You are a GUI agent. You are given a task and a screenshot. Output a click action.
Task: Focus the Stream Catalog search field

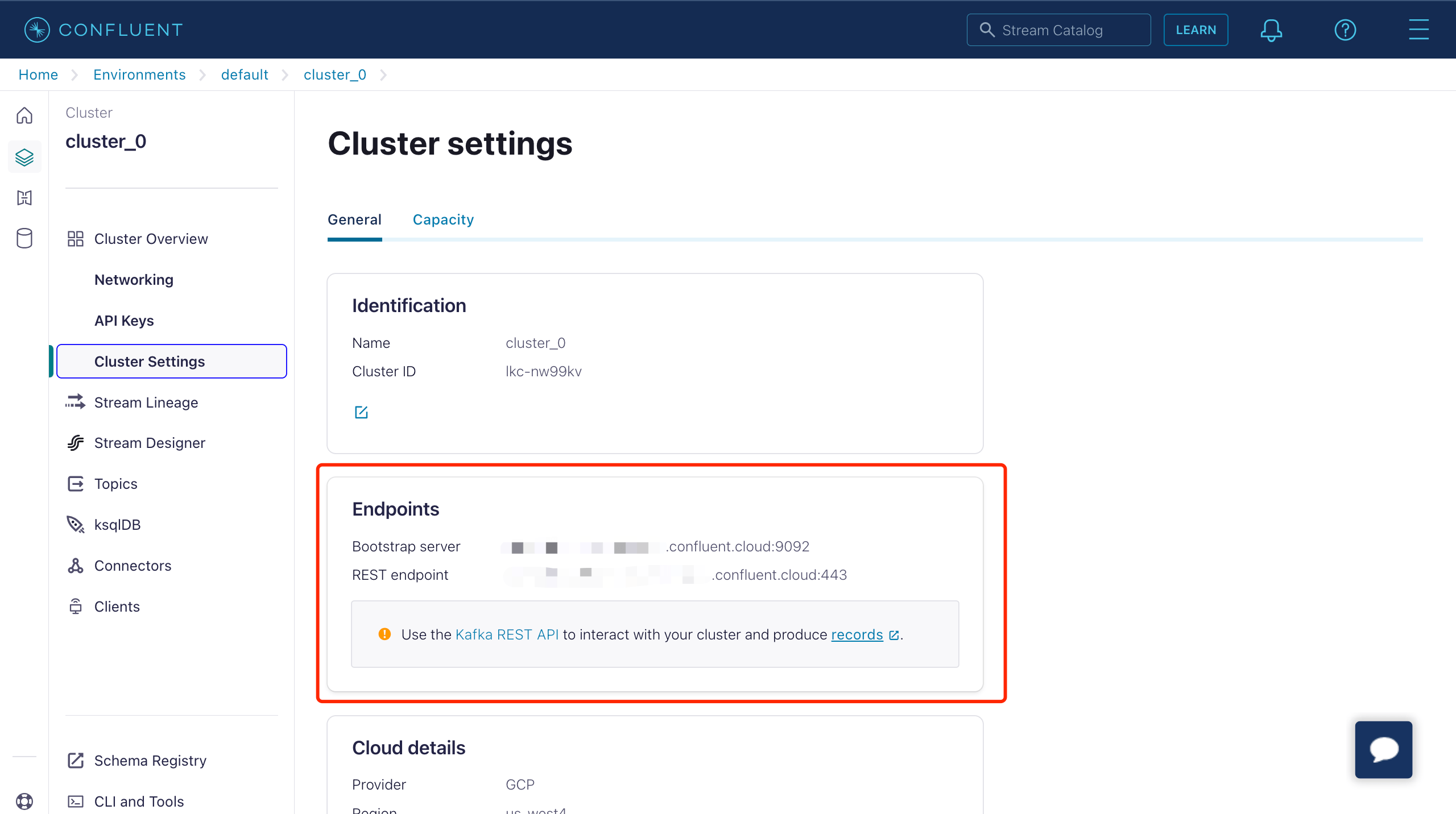coord(1058,30)
